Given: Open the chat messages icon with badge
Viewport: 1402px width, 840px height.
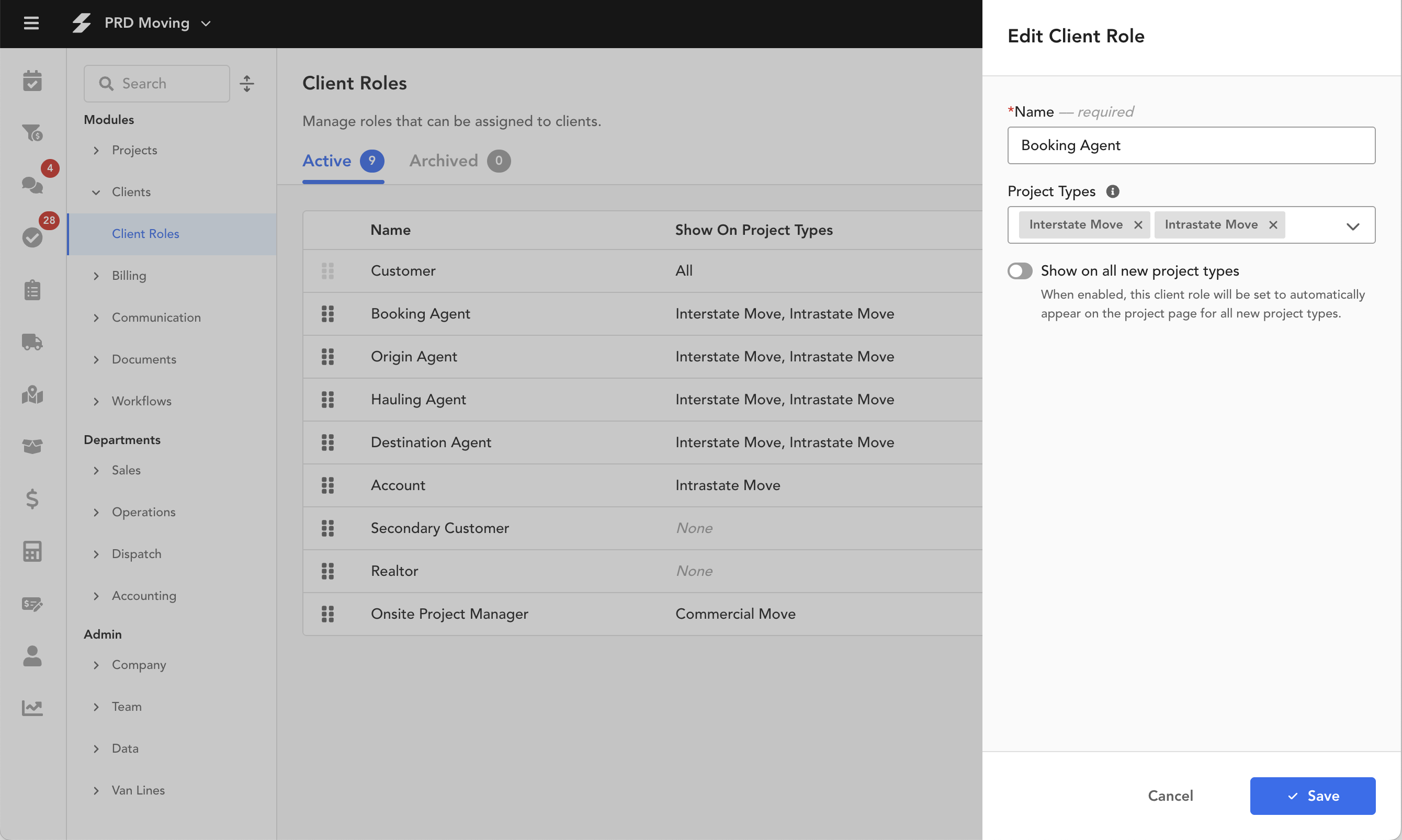Looking at the screenshot, I should coord(32,185).
